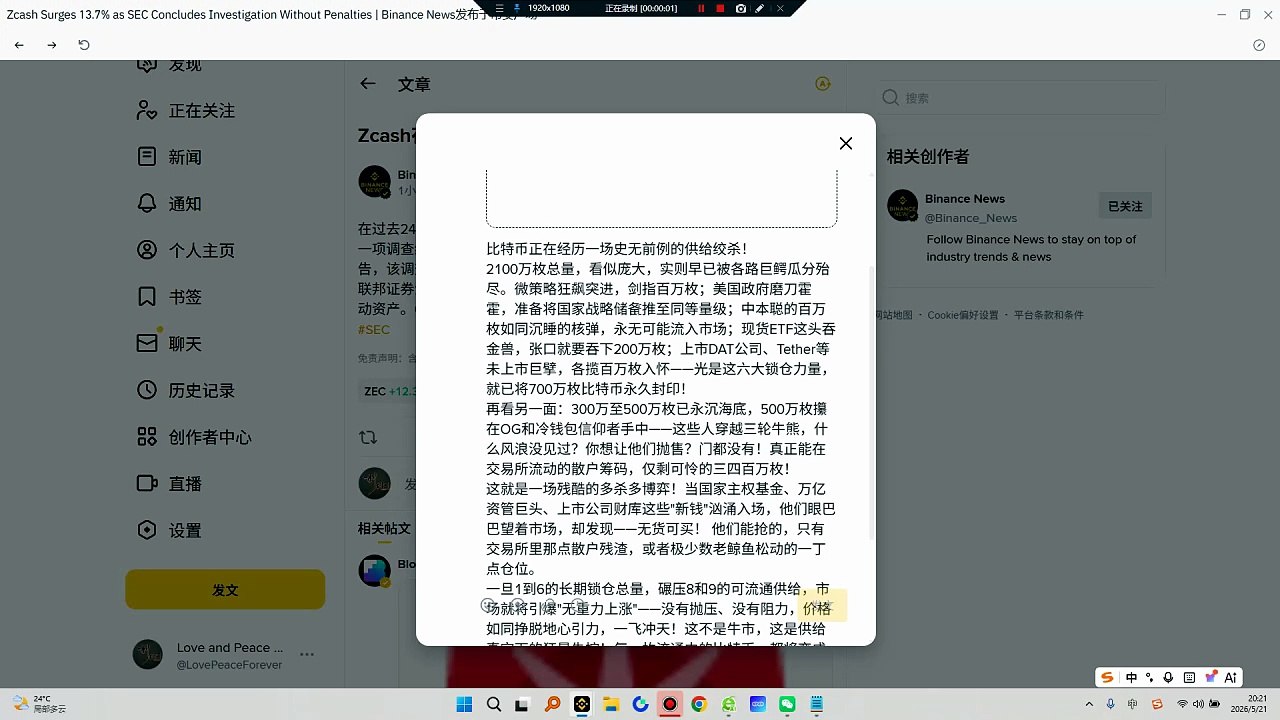Open the Love and Peace account menu dots
This screenshot has width=1280, height=720.
307,655
